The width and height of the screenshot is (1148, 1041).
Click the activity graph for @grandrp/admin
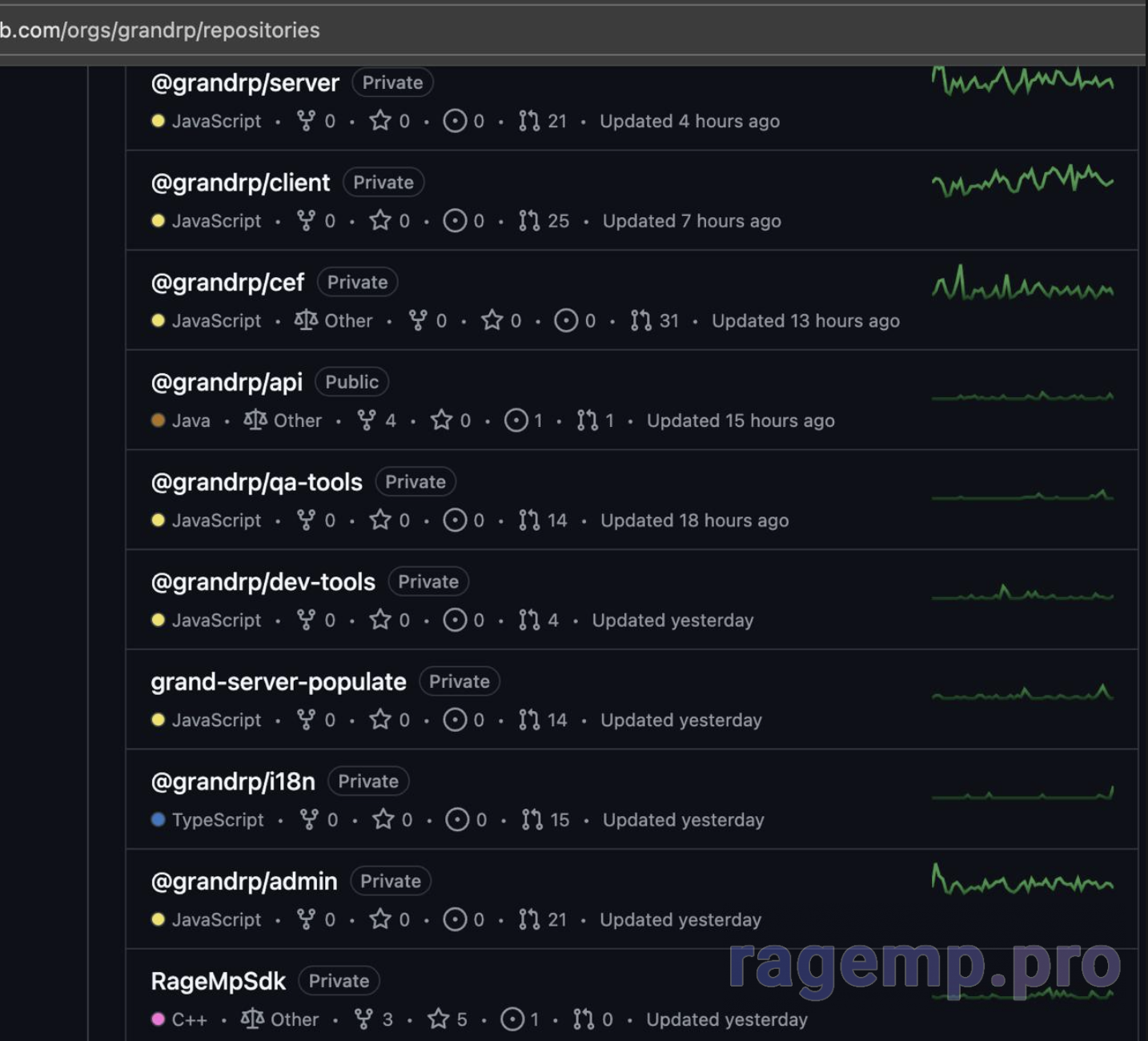click(1022, 879)
